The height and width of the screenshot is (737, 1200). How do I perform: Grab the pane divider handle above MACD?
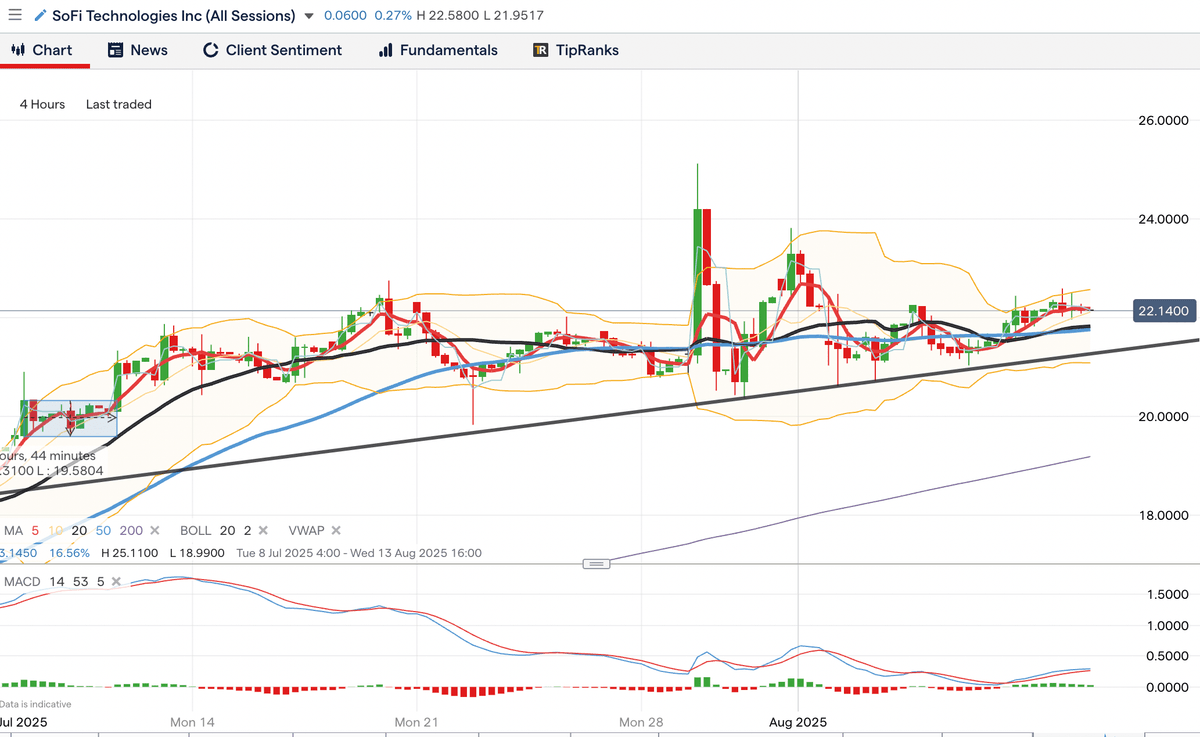tap(596, 564)
